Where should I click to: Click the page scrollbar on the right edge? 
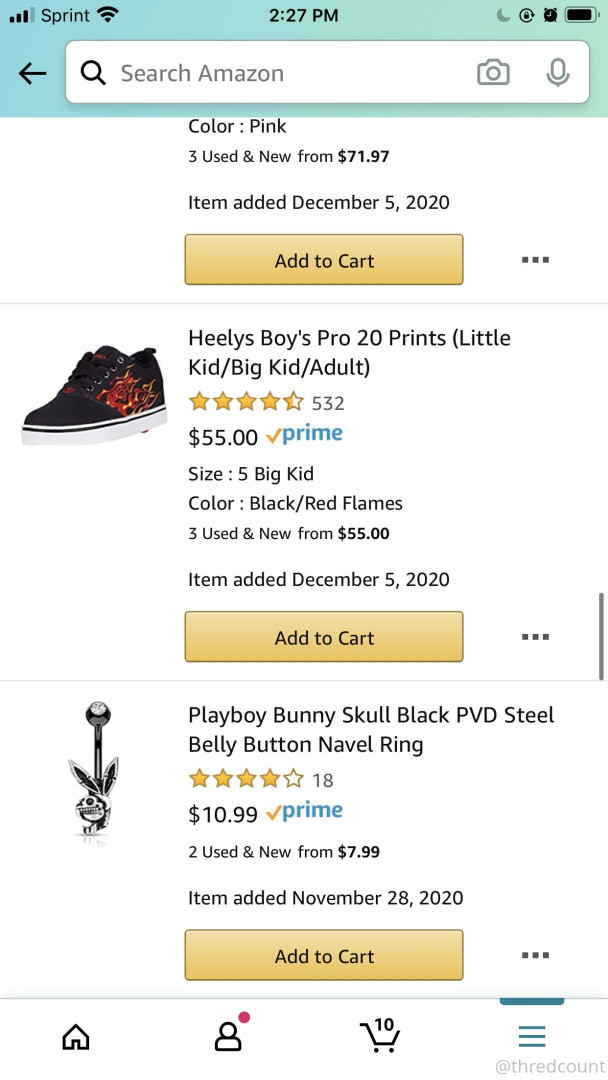[601, 636]
